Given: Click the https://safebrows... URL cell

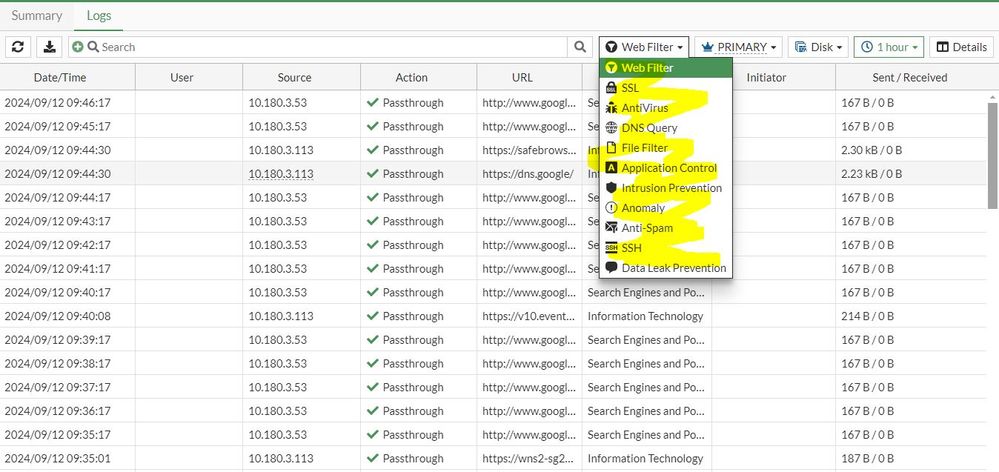Looking at the screenshot, I should (529, 150).
